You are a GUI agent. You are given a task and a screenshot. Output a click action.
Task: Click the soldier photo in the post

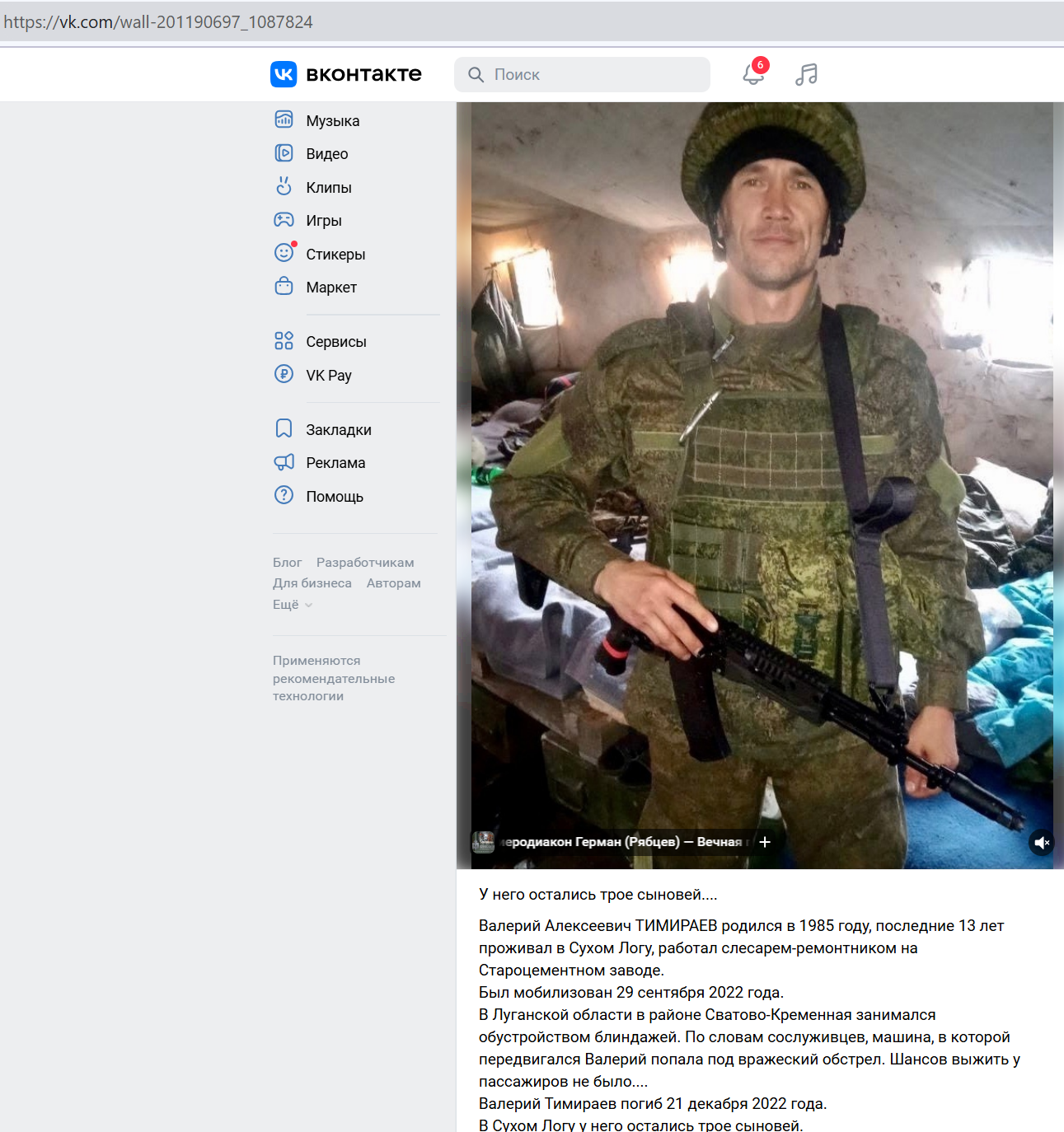tap(762, 485)
